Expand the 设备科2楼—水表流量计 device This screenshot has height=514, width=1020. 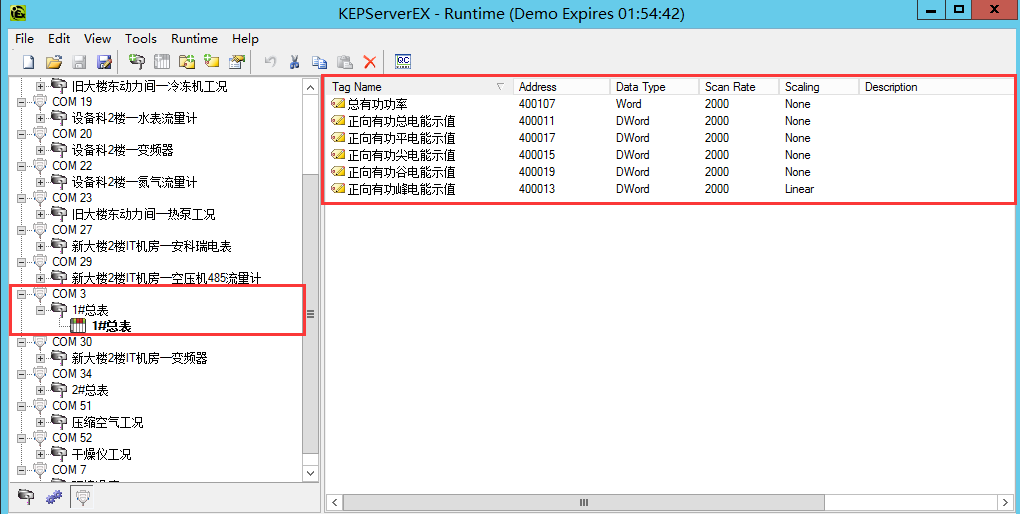pyautogui.click(x=40, y=118)
